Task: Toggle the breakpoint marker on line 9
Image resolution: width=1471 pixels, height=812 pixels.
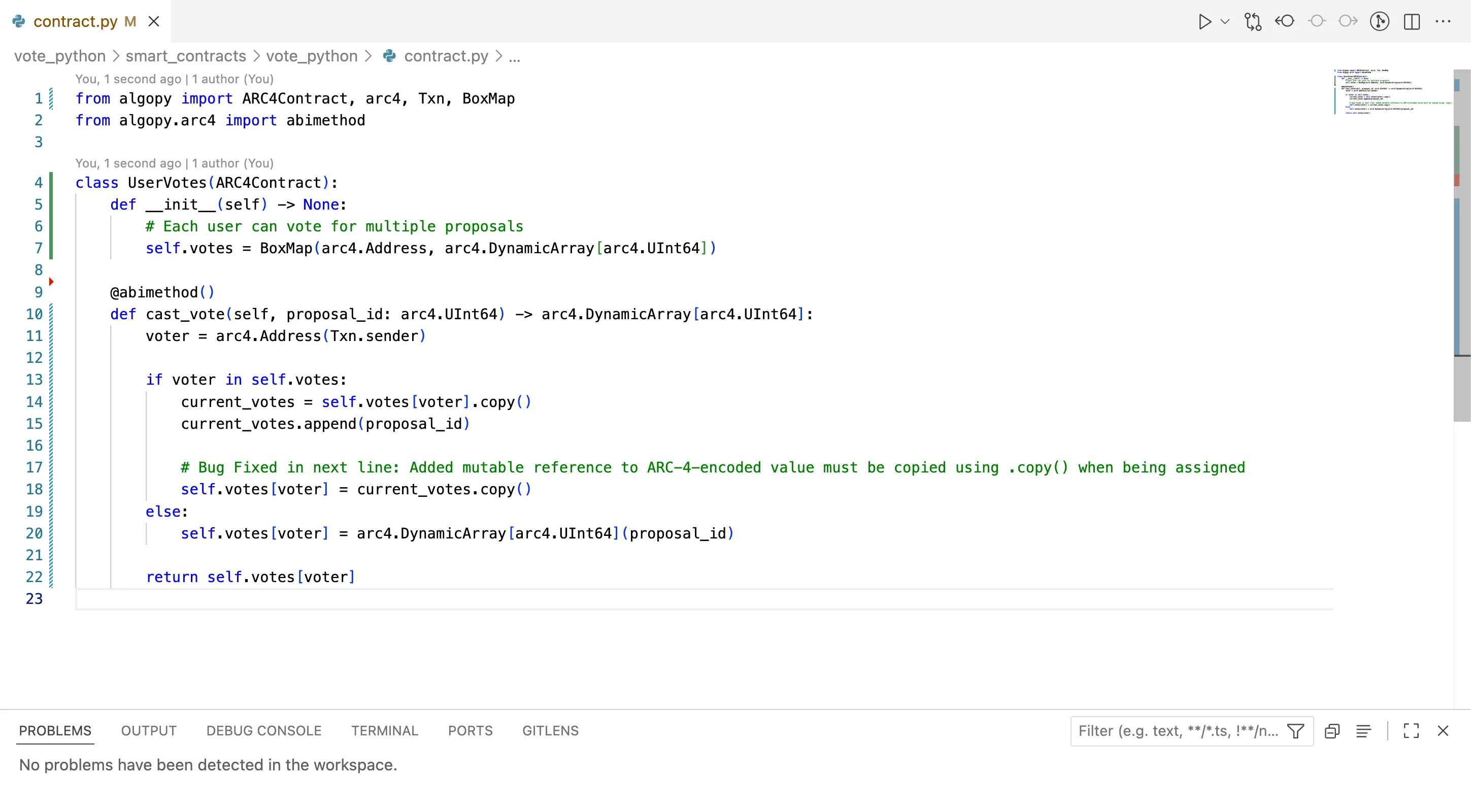Action: point(52,281)
